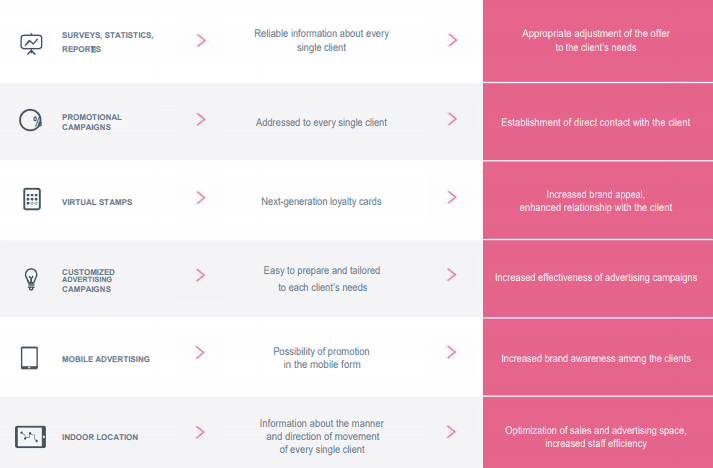Click the arrow right of Promotional Campaigns label
The height and width of the screenshot is (468, 713).
tap(201, 119)
